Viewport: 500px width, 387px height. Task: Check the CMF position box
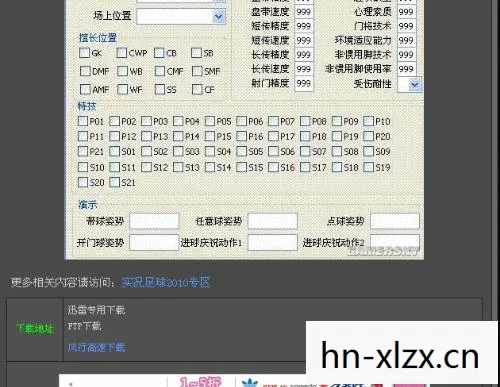[160, 71]
